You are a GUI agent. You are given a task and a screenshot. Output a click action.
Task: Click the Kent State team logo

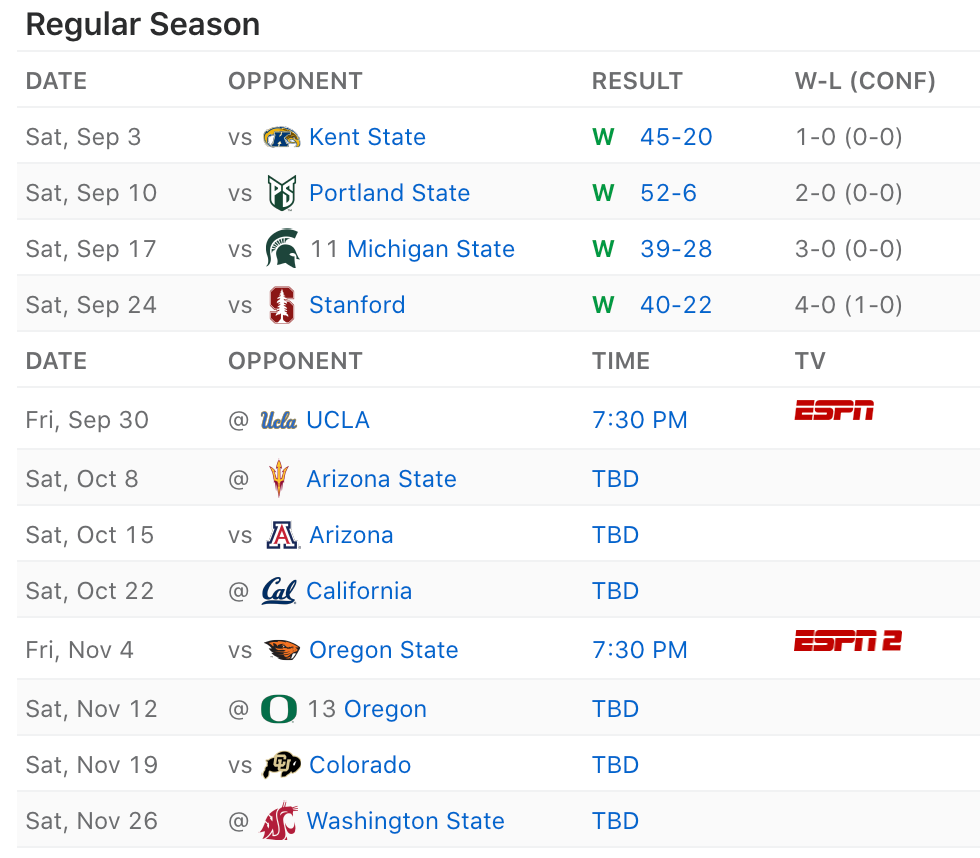point(281,137)
